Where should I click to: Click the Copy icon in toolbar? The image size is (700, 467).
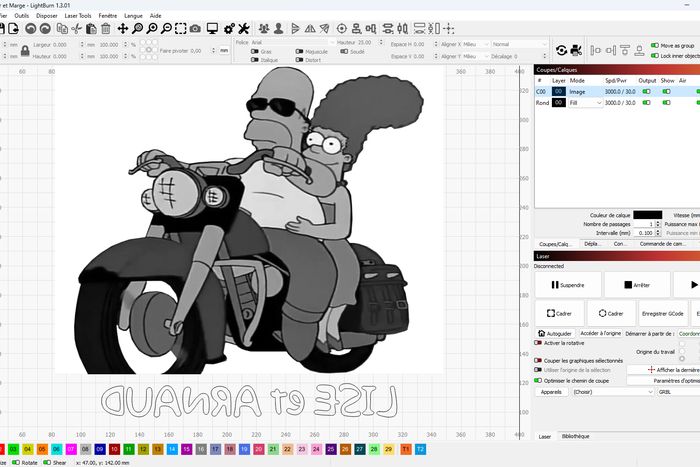(62, 29)
